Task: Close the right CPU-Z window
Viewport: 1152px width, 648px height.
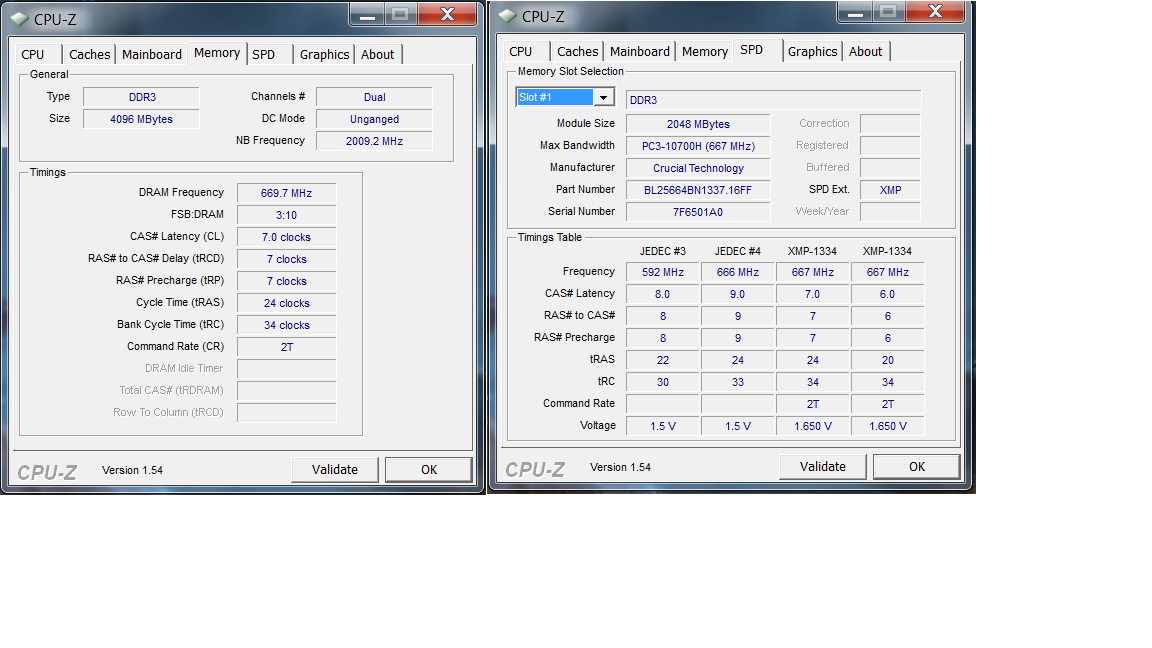Action: (x=935, y=12)
